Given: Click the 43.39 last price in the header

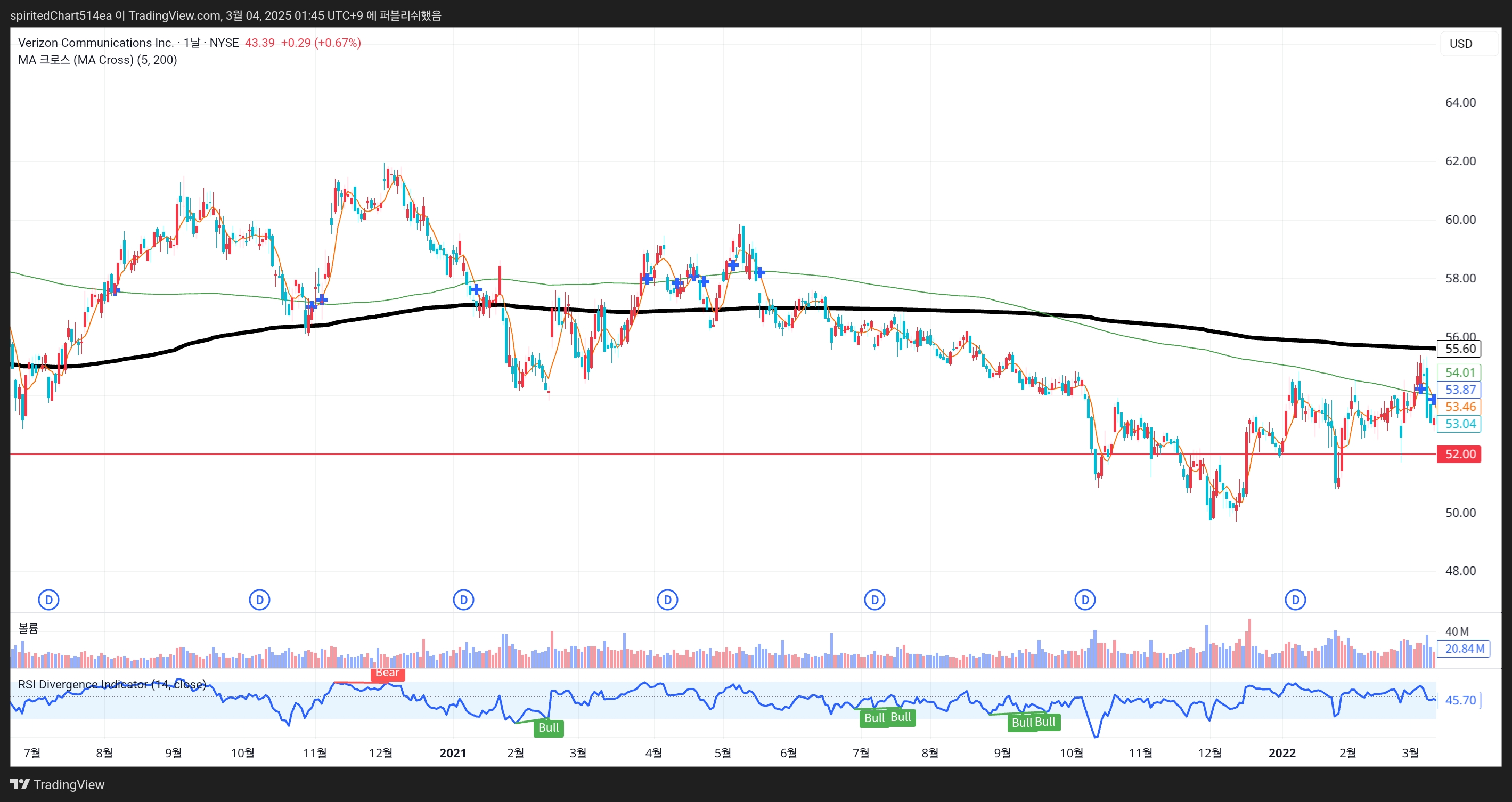Looking at the screenshot, I should click(x=259, y=43).
